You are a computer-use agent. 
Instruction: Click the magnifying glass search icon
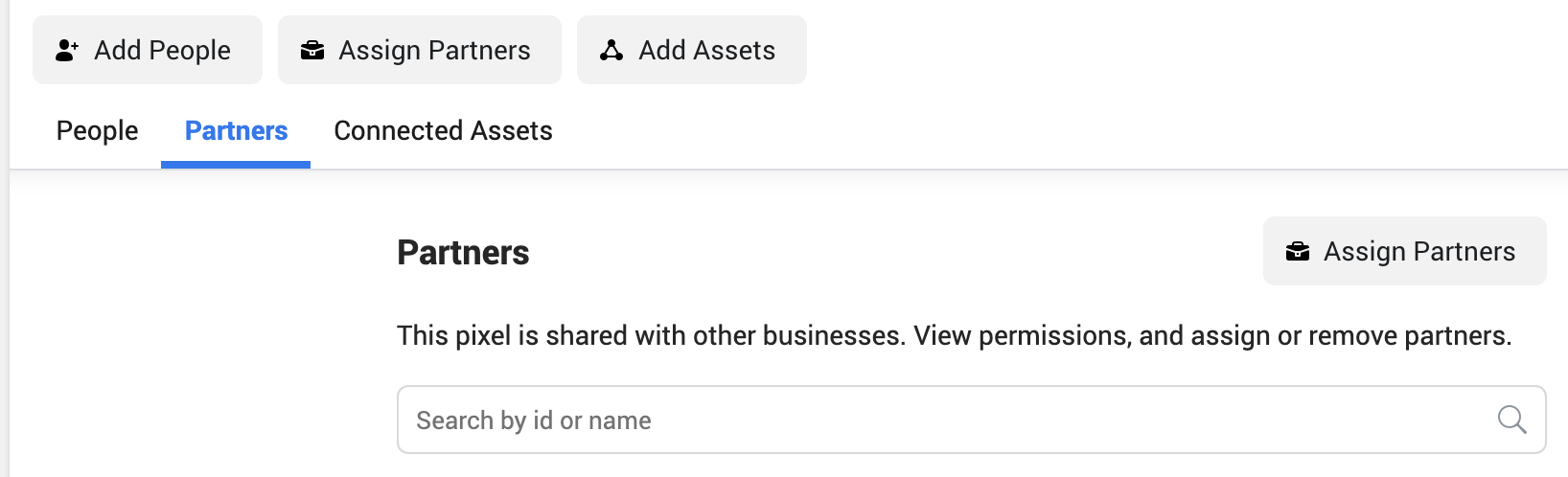(x=1512, y=420)
